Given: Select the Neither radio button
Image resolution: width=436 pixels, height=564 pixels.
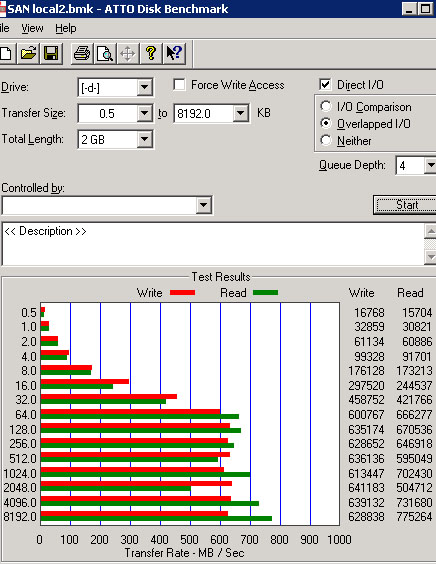Looking at the screenshot, I should tap(326, 140).
